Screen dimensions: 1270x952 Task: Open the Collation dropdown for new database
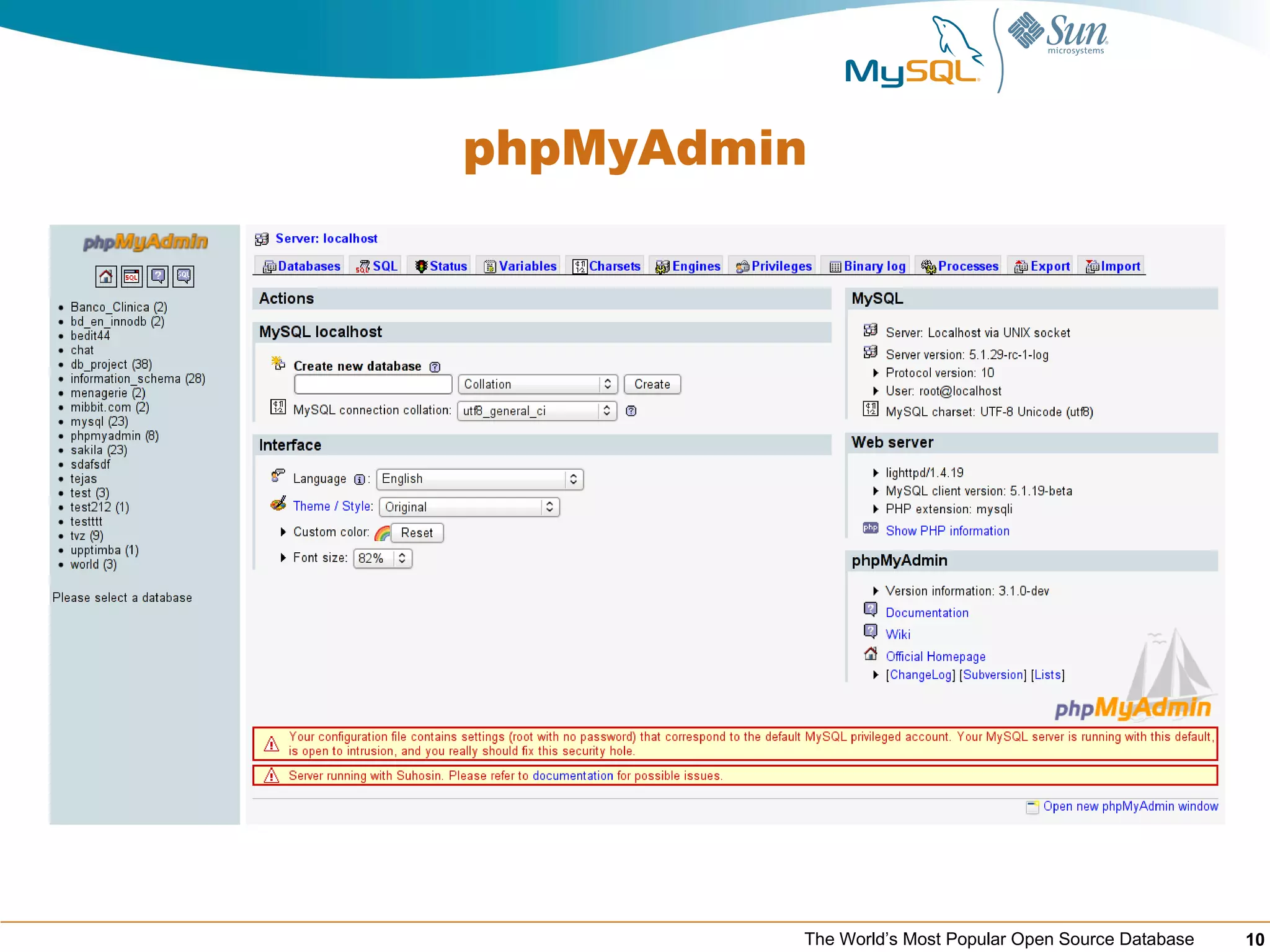pyautogui.click(x=538, y=384)
